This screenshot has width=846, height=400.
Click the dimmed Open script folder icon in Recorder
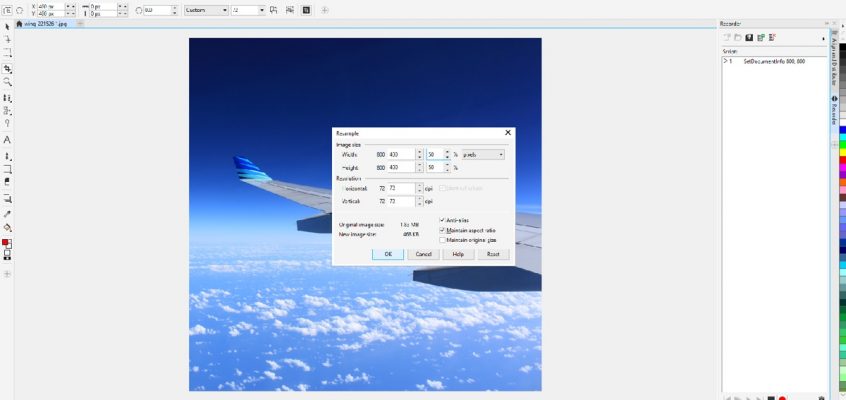click(738, 38)
